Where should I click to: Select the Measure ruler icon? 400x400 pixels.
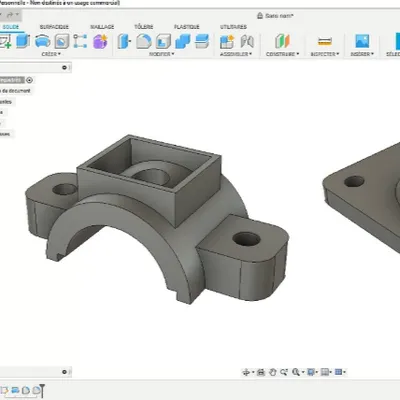tap(324, 41)
